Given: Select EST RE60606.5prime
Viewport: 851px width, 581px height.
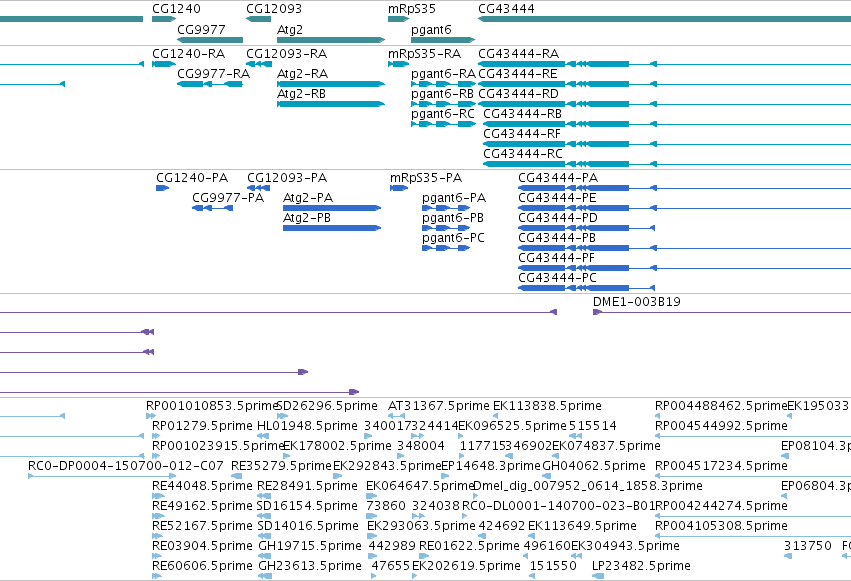Looking at the screenshot, I should click(x=202, y=567).
